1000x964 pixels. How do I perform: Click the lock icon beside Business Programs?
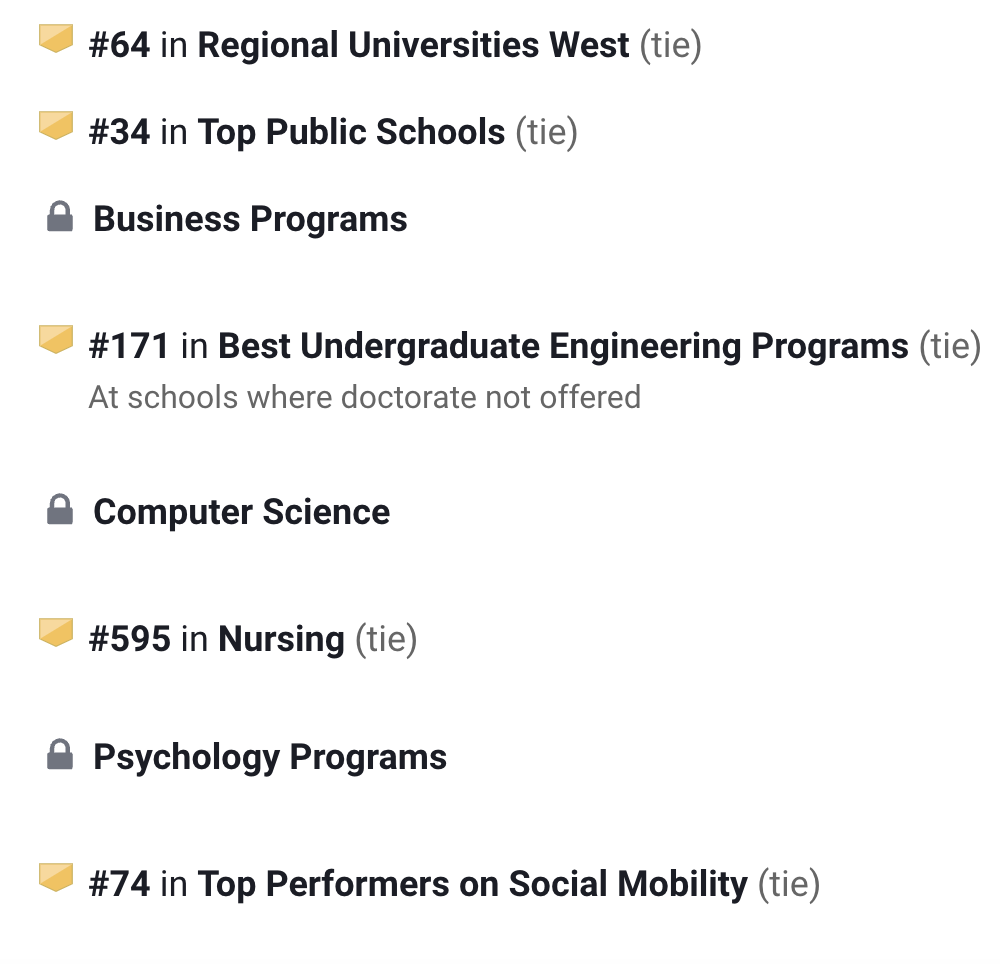pos(60,217)
